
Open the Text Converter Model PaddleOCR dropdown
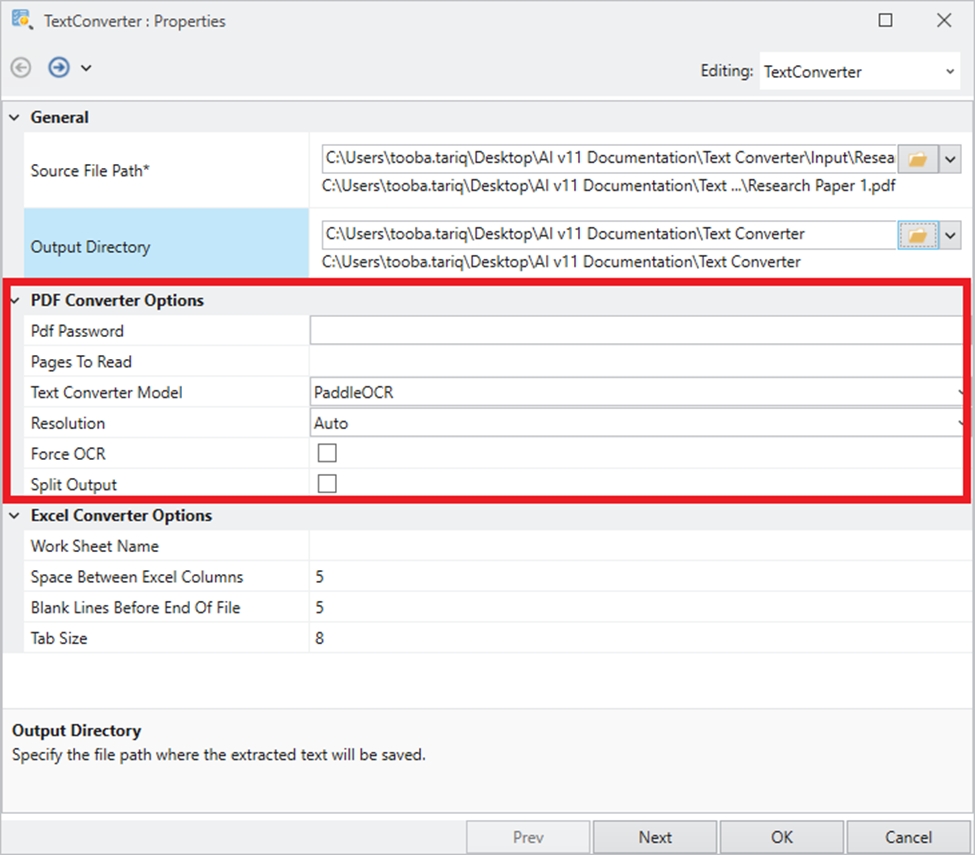(637, 392)
